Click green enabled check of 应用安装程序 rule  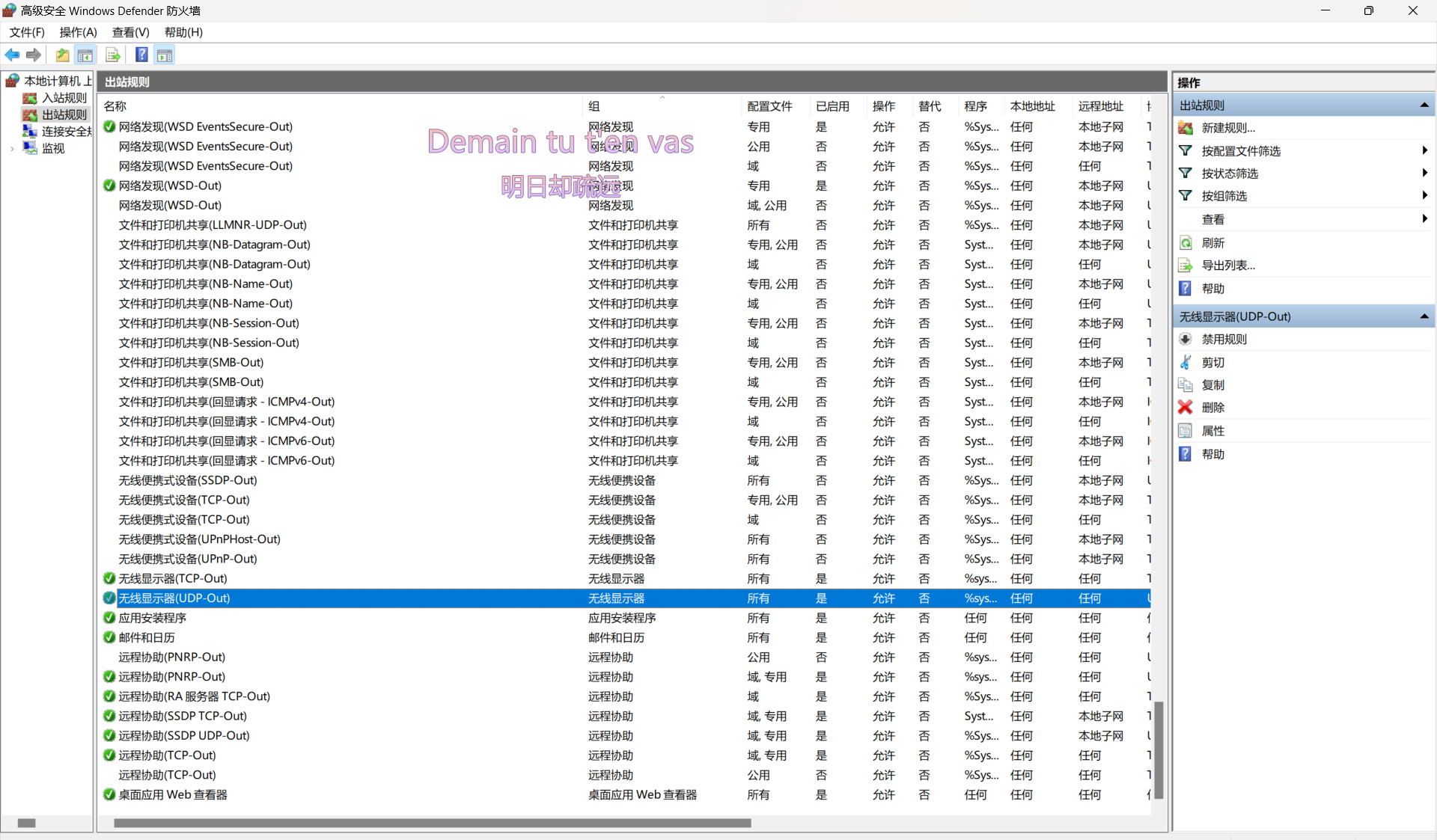(x=109, y=618)
